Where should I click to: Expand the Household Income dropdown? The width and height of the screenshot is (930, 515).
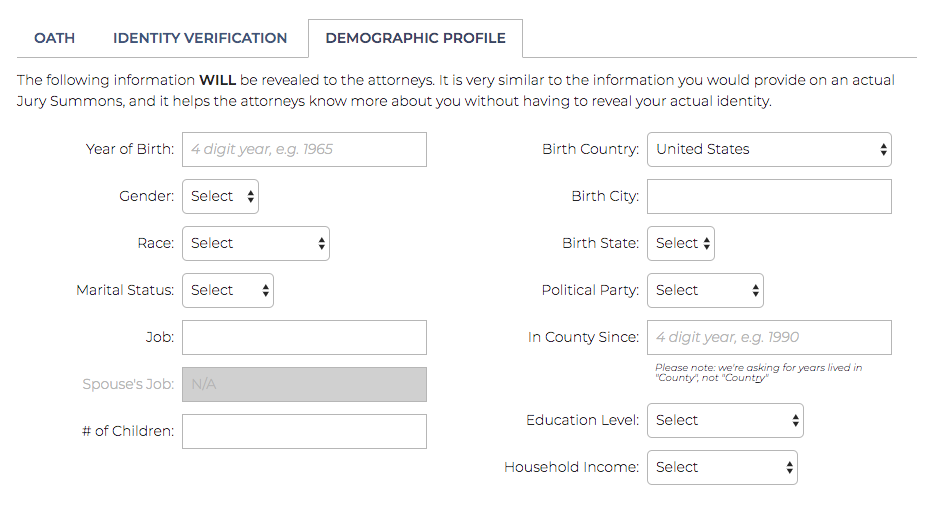(722, 467)
